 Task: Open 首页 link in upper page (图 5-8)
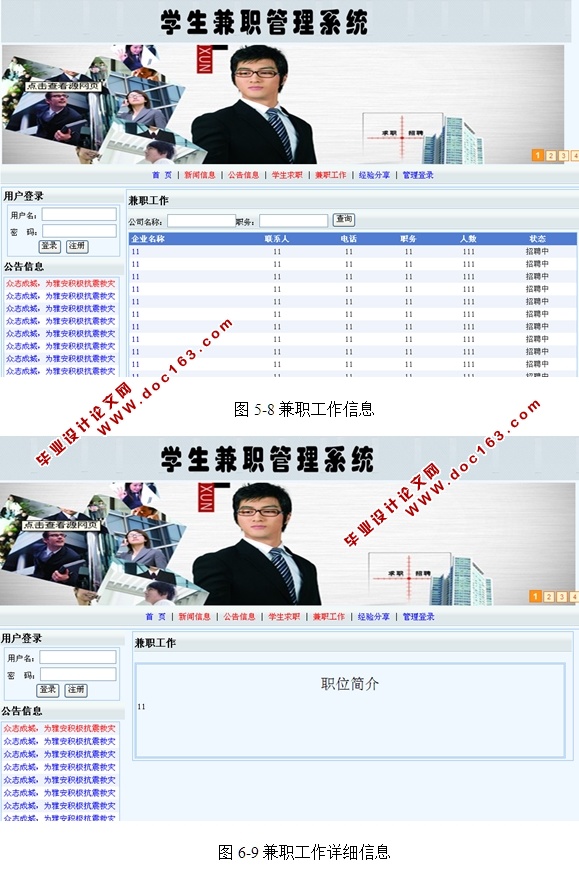click(162, 175)
